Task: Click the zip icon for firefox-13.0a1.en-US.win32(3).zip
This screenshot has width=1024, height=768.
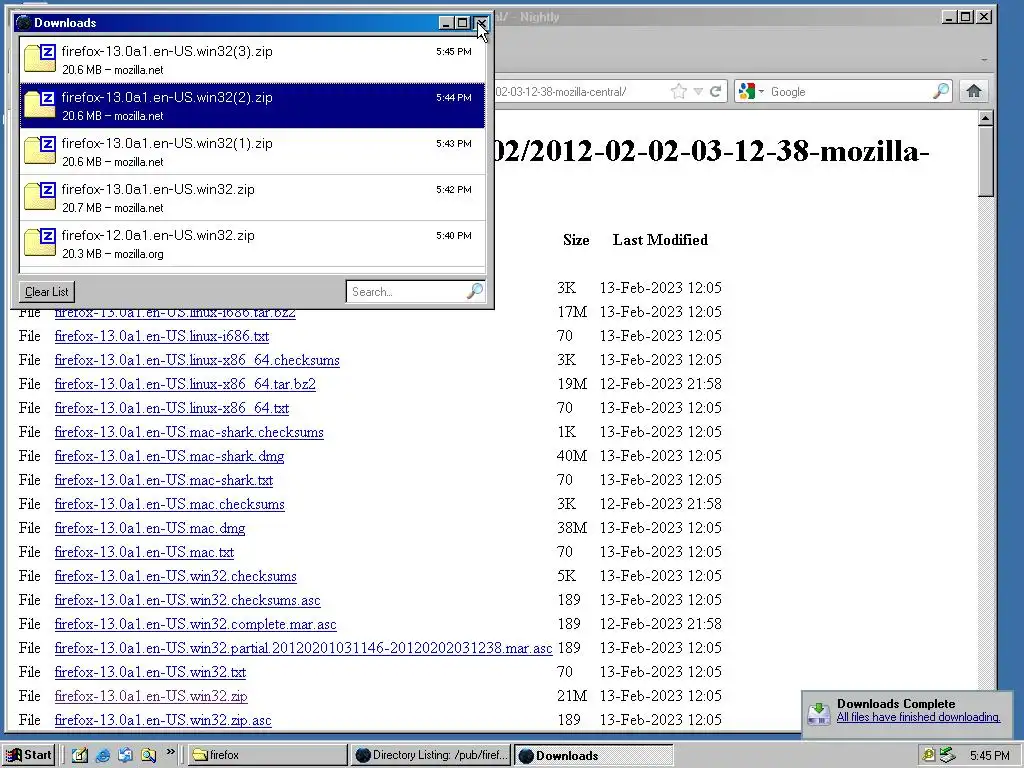Action: point(40,58)
